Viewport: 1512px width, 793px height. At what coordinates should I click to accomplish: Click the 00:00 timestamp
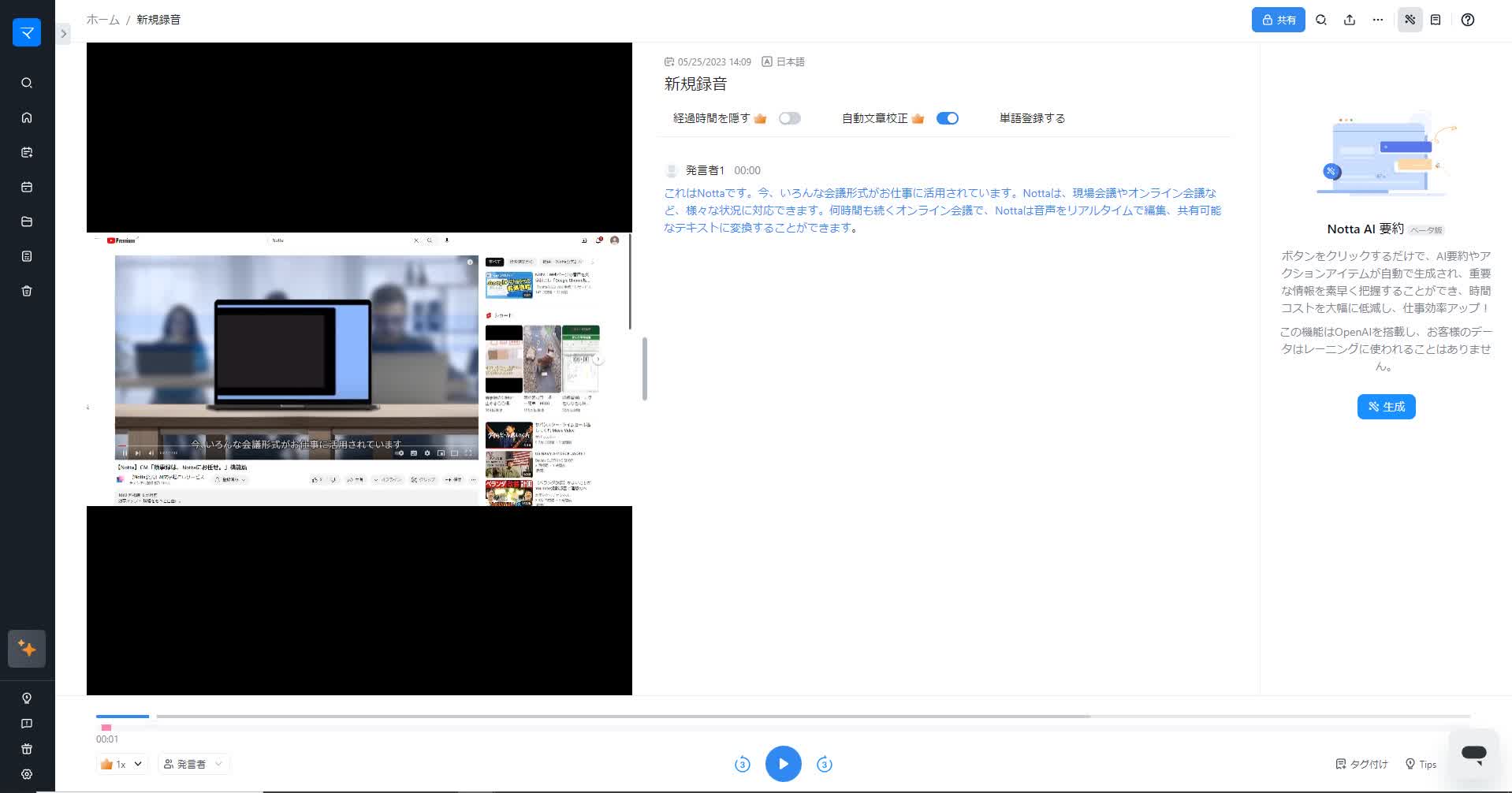747,170
